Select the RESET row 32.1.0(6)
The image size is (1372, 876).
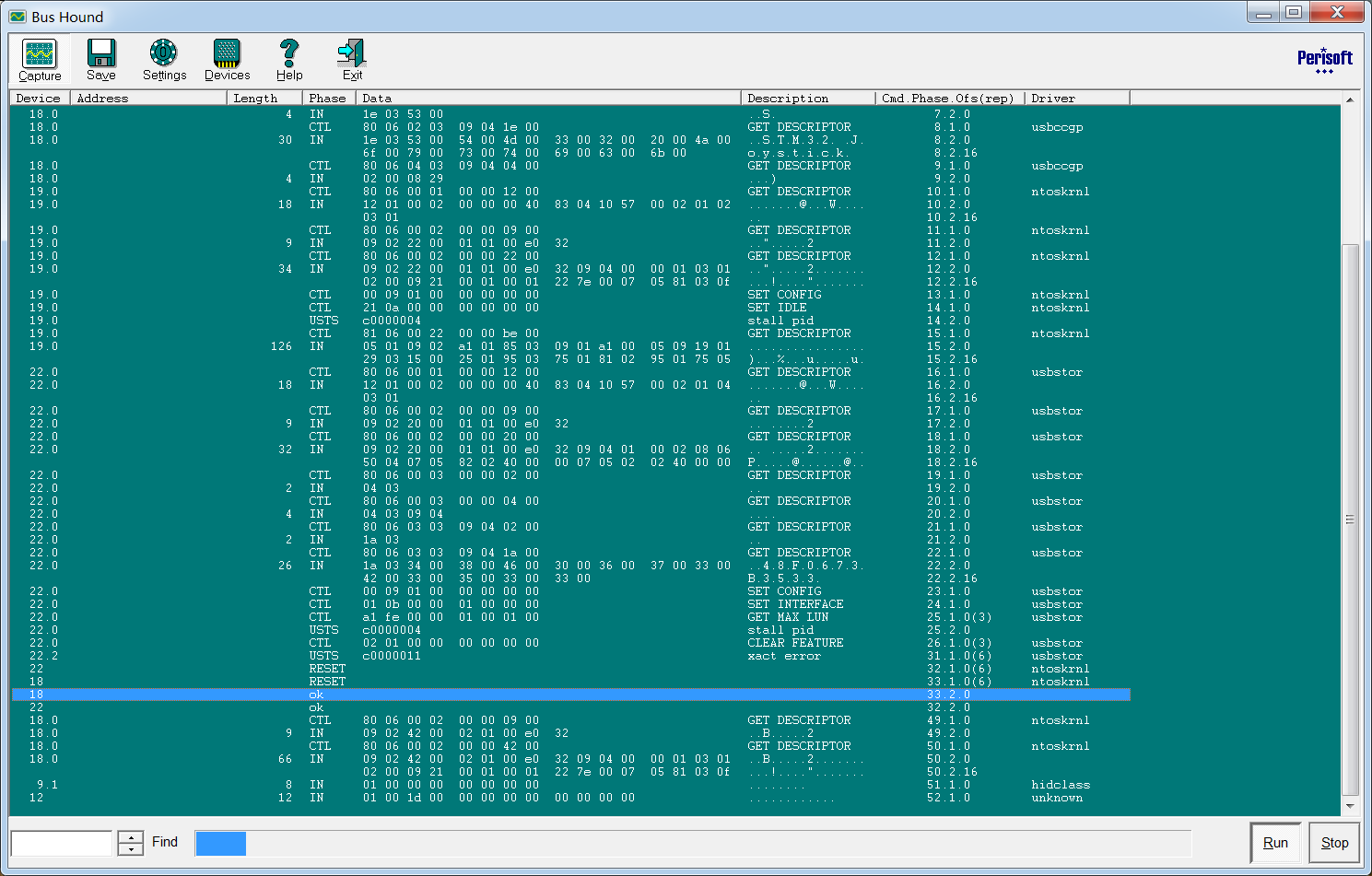point(570,669)
